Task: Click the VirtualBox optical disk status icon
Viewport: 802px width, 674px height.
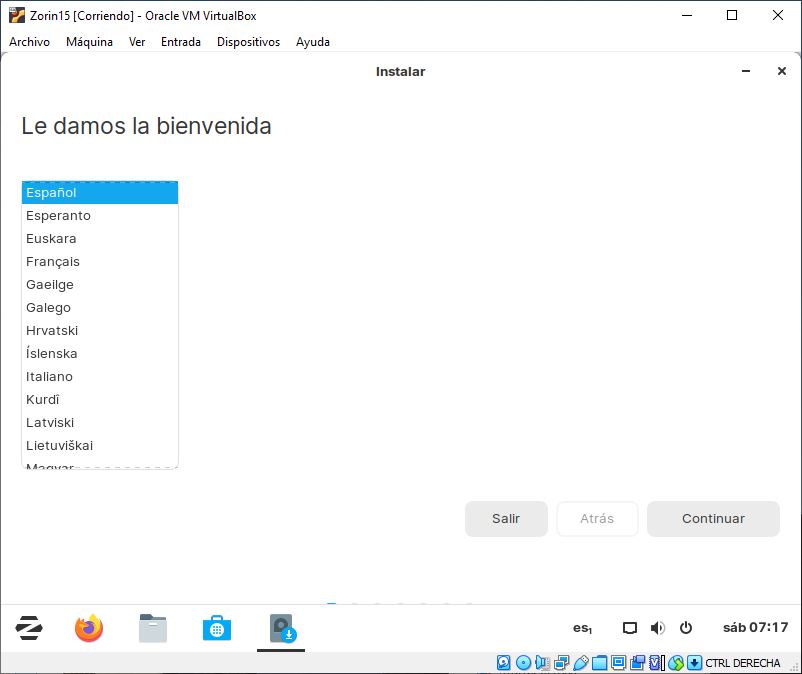Action: tap(522, 663)
